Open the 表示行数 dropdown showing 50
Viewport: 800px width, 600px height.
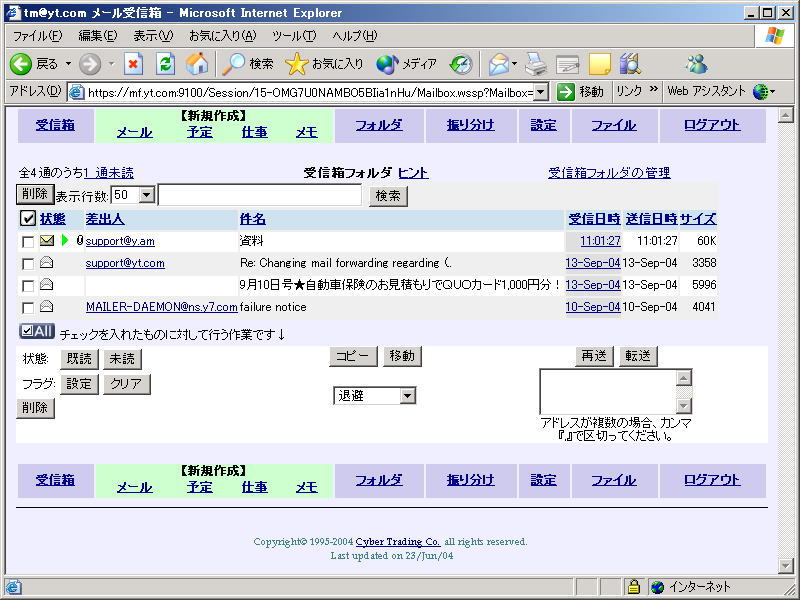(x=146, y=196)
